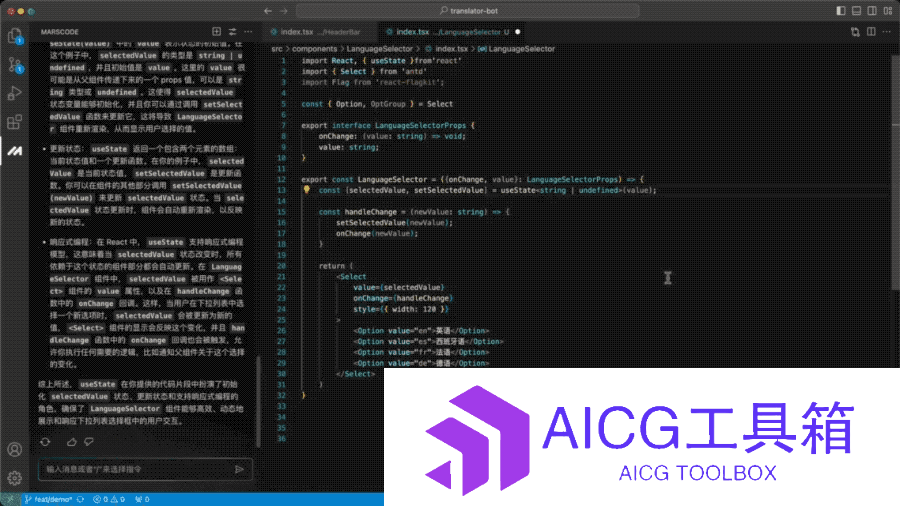
Task: Click the Option line with value="de"
Action: pos(421,363)
